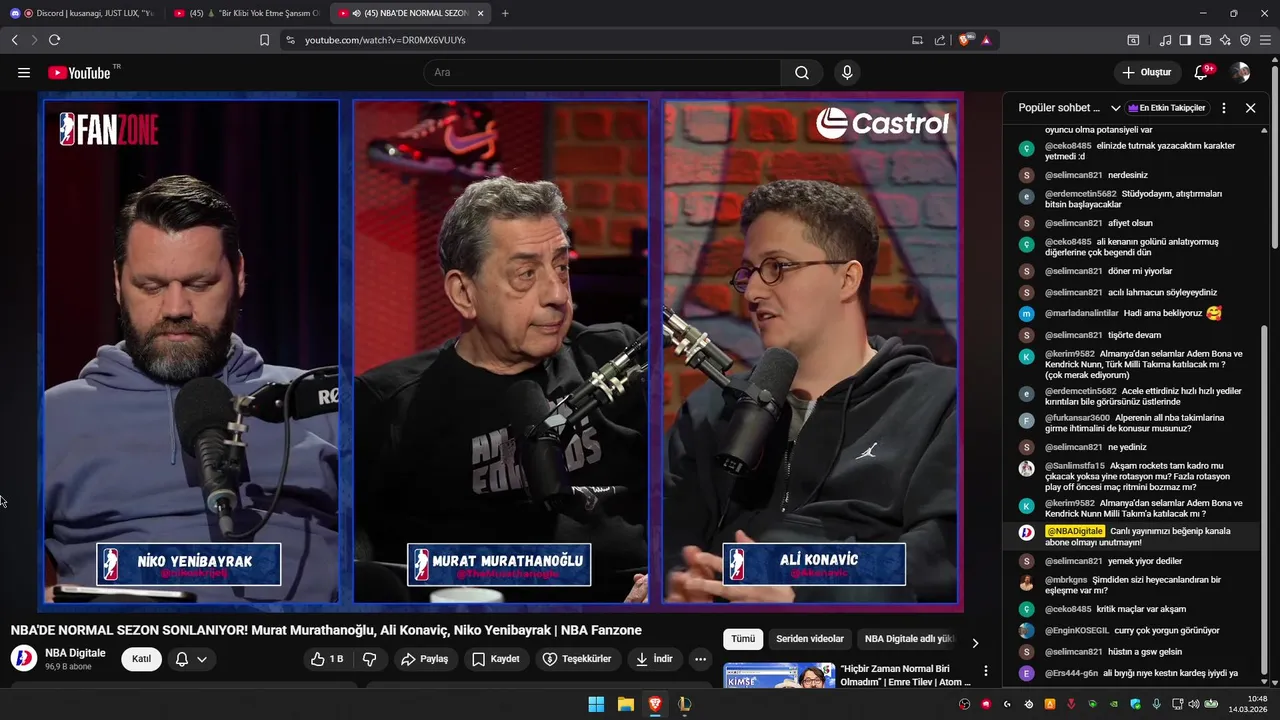
Task: Open the Hiçbir Zaman Normal Biri Olmadım thumbnail
Action: [x=779, y=676]
